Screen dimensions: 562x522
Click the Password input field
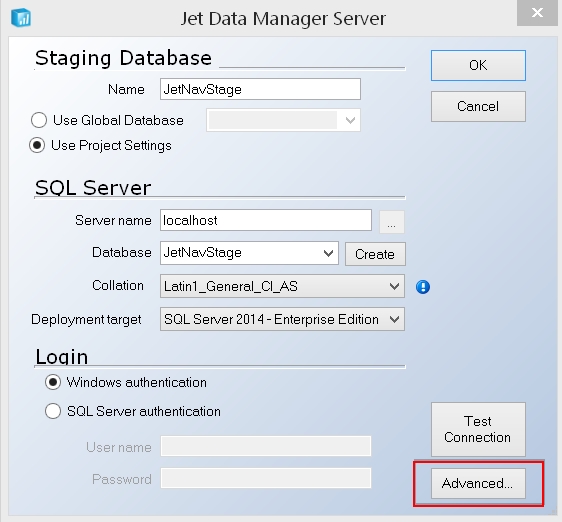coord(266,478)
